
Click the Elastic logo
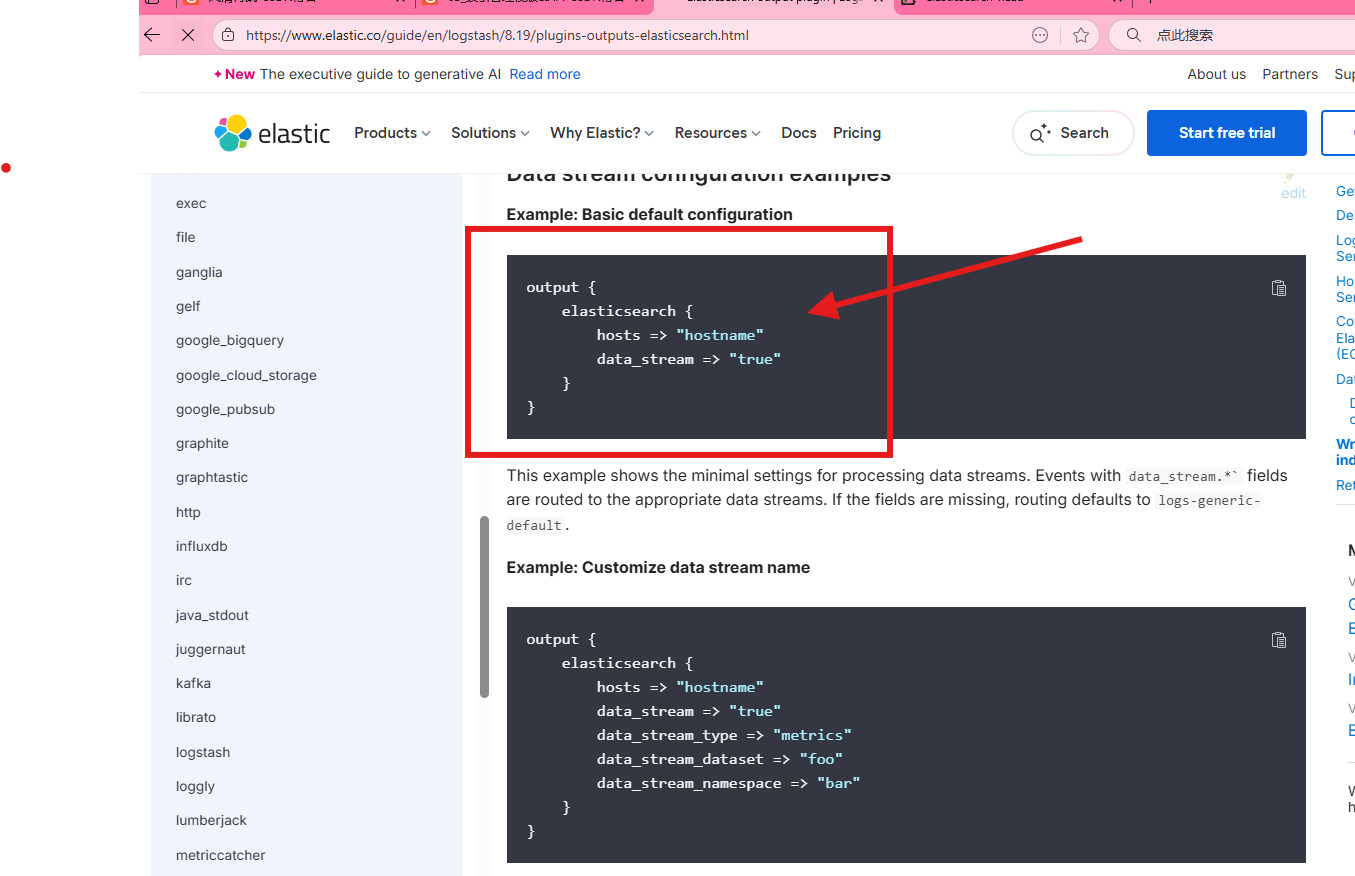(272, 133)
